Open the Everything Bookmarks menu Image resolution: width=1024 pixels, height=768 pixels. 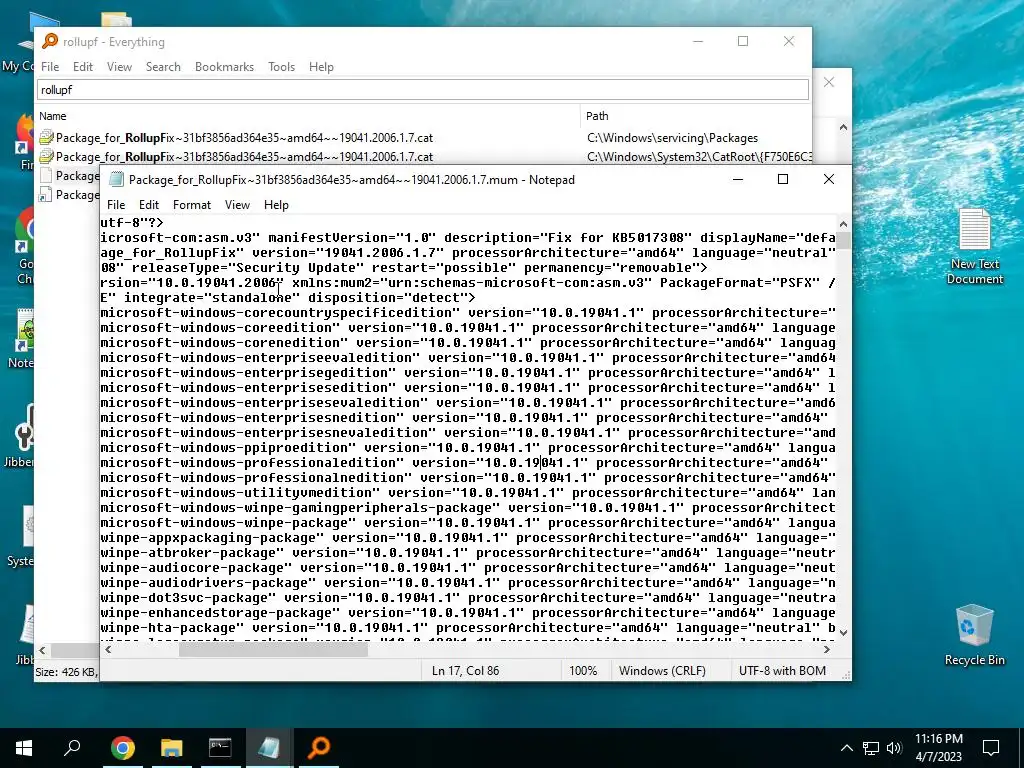coord(224,67)
